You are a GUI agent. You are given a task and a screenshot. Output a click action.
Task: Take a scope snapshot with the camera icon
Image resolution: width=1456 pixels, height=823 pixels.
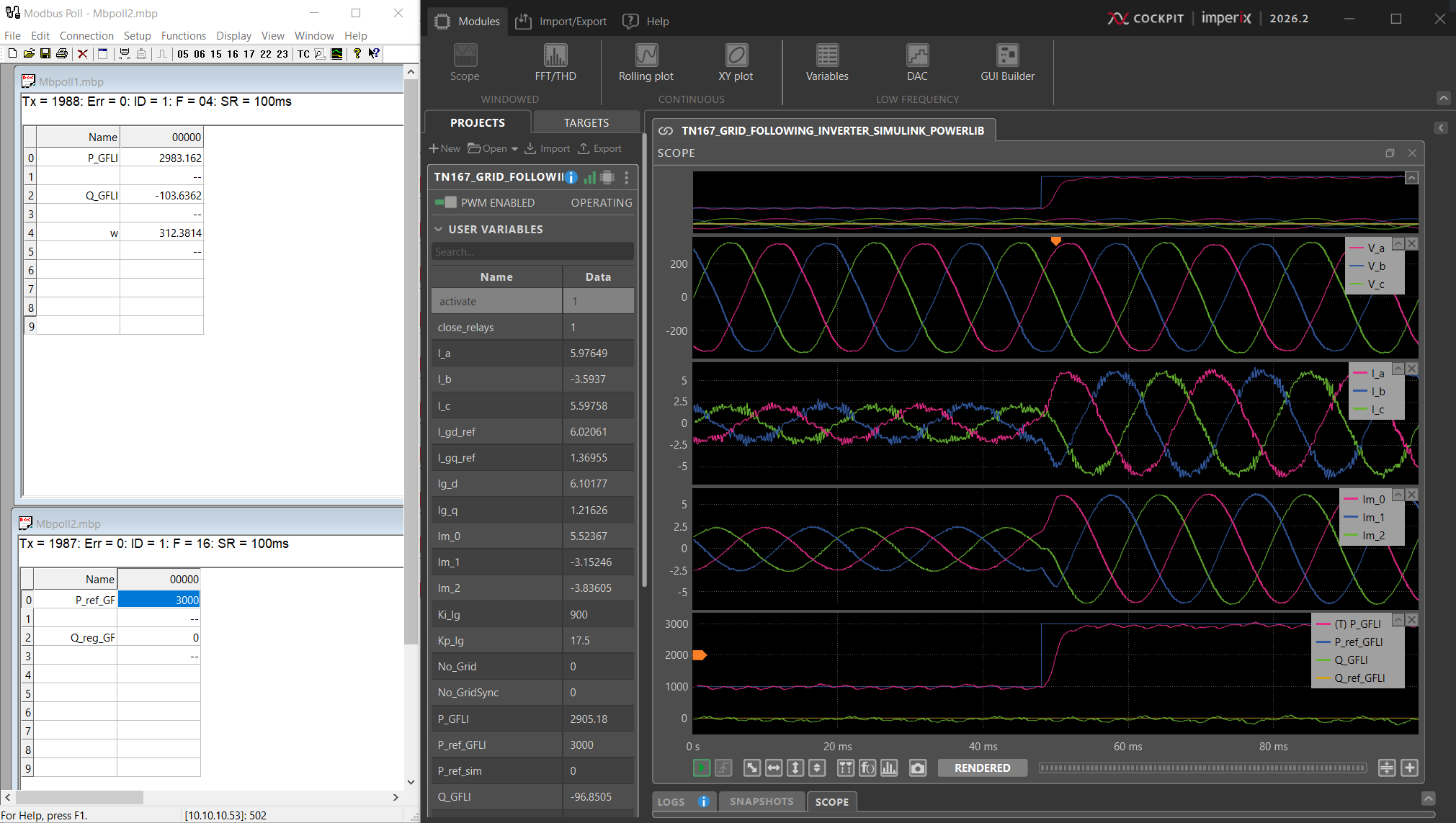917,768
